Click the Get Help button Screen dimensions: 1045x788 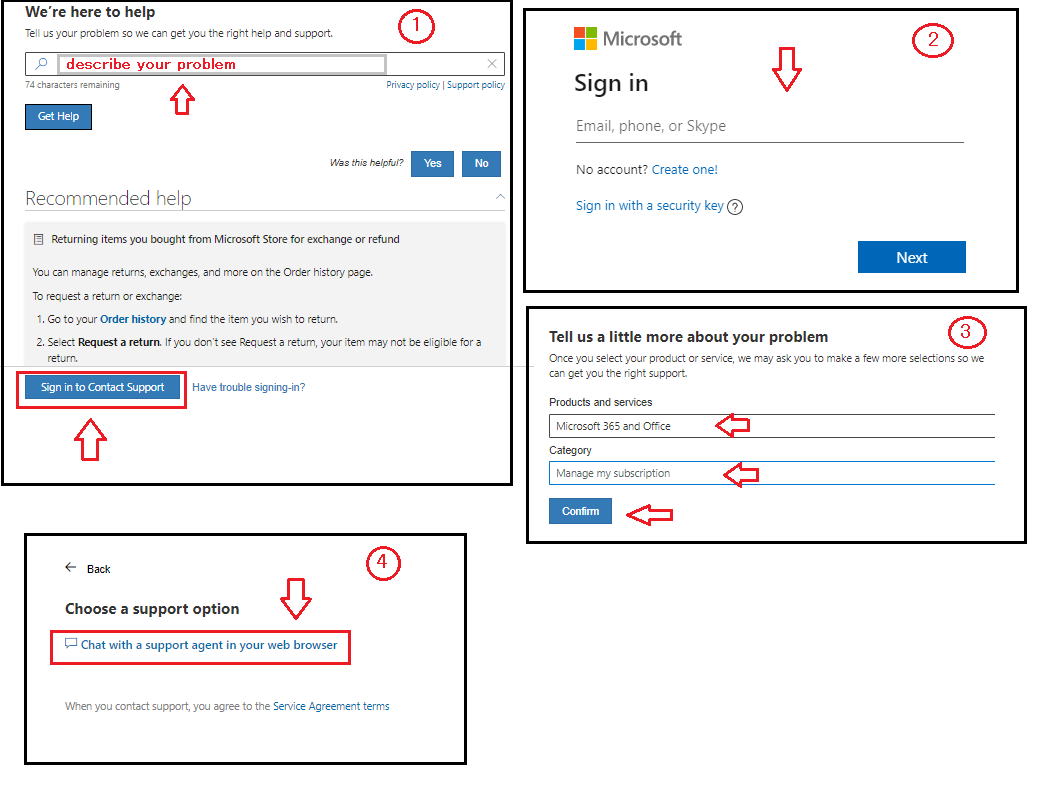click(x=59, y=117)
